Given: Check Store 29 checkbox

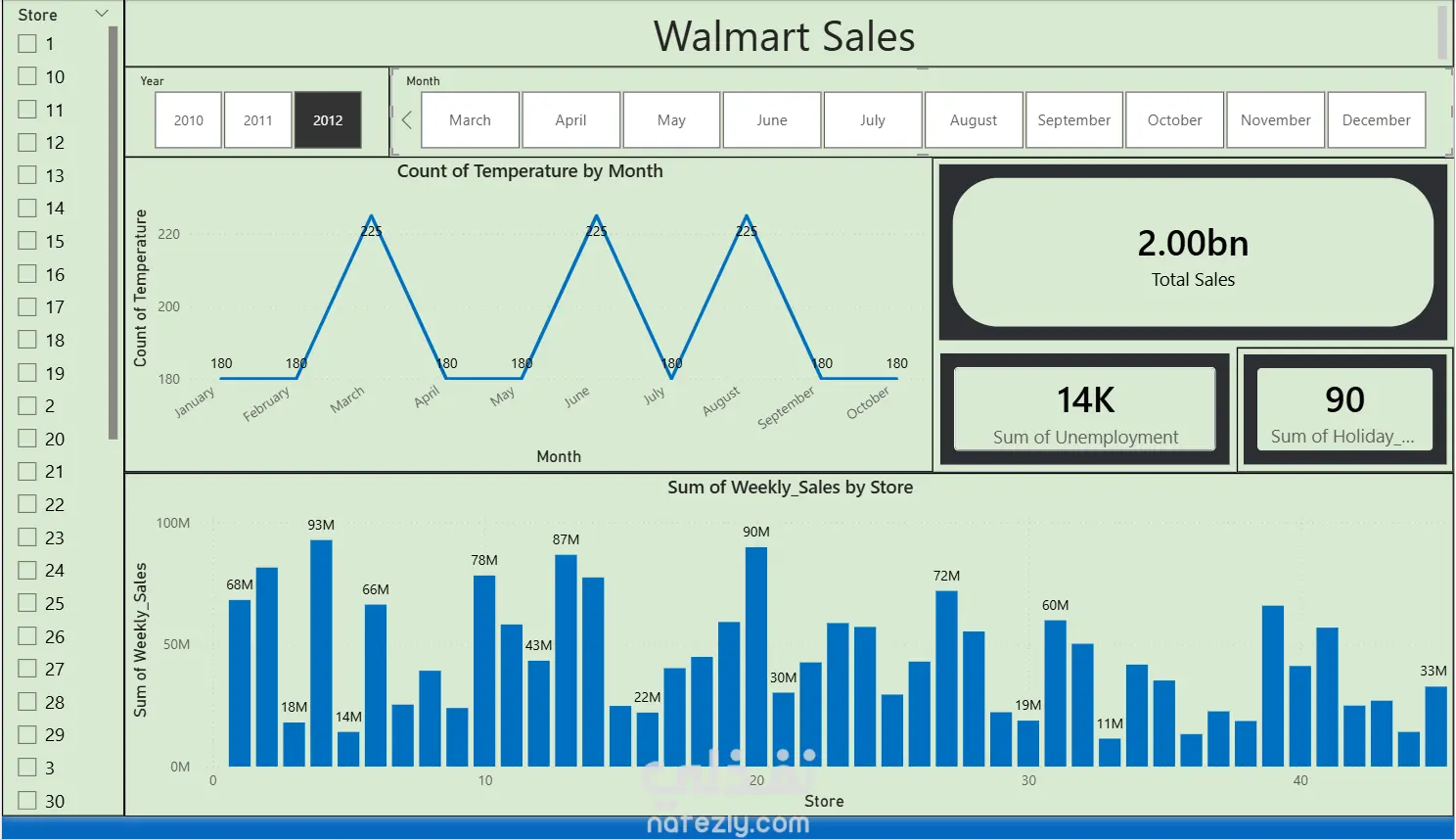Looking at the screenshot, I should (27, 734).
